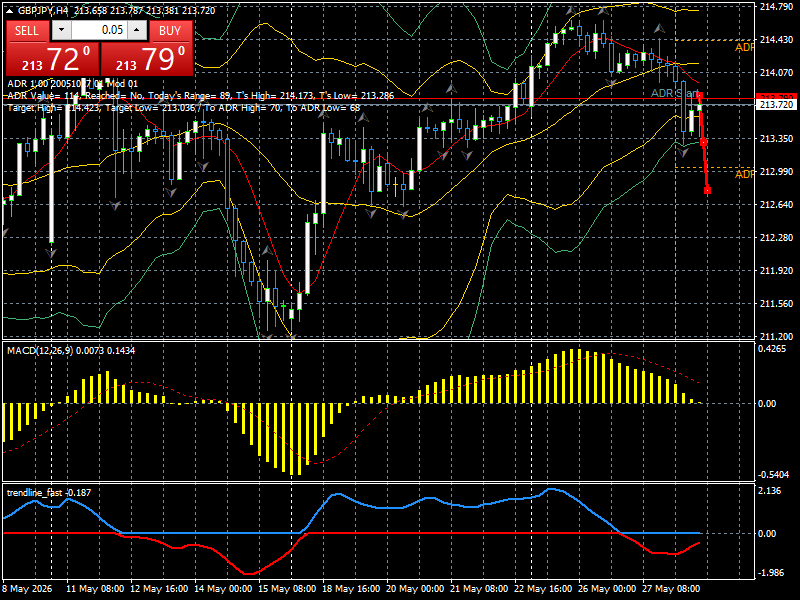
Task: Click the 20 May 00:00 time label
Action: coord(415,589)
